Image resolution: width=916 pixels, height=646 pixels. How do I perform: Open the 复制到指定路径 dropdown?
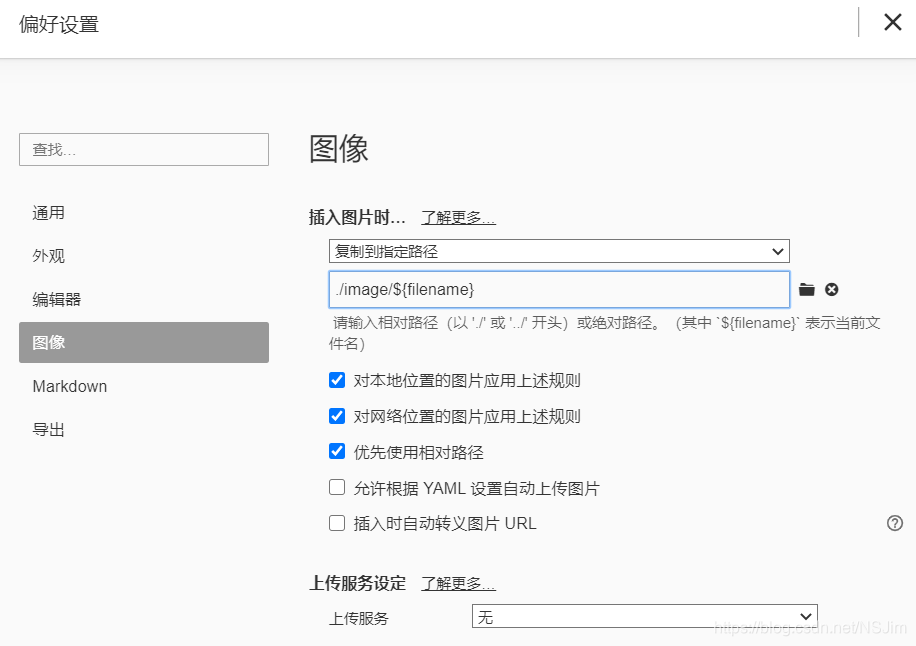click(x=559, y=251)
